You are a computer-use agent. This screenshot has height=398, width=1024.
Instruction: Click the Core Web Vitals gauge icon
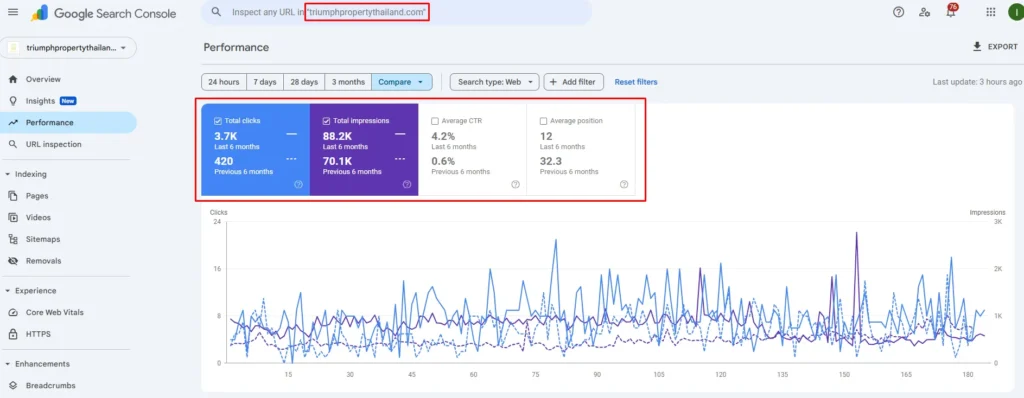(12, 312)
